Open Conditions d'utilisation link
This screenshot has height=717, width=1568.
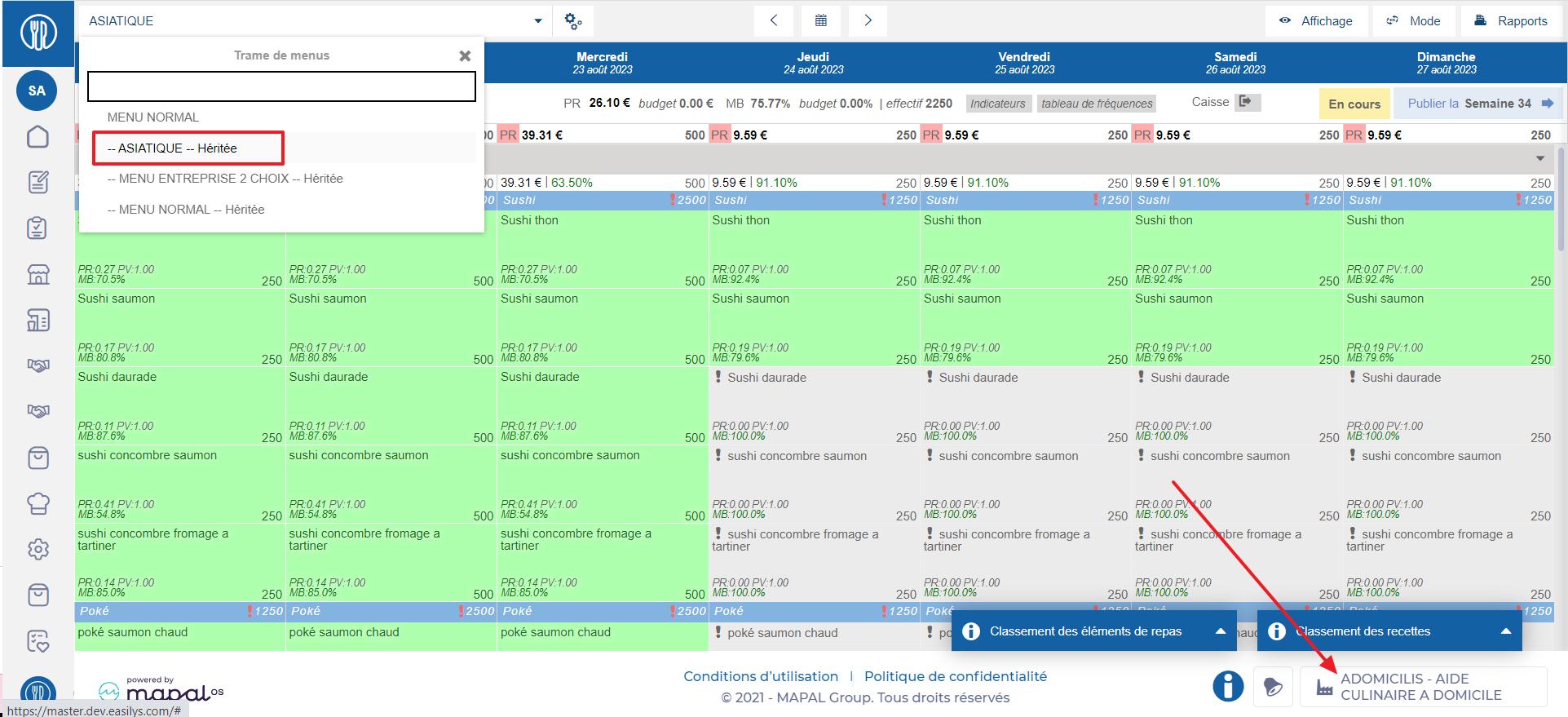pyautogui.click(x=761, y=676)
